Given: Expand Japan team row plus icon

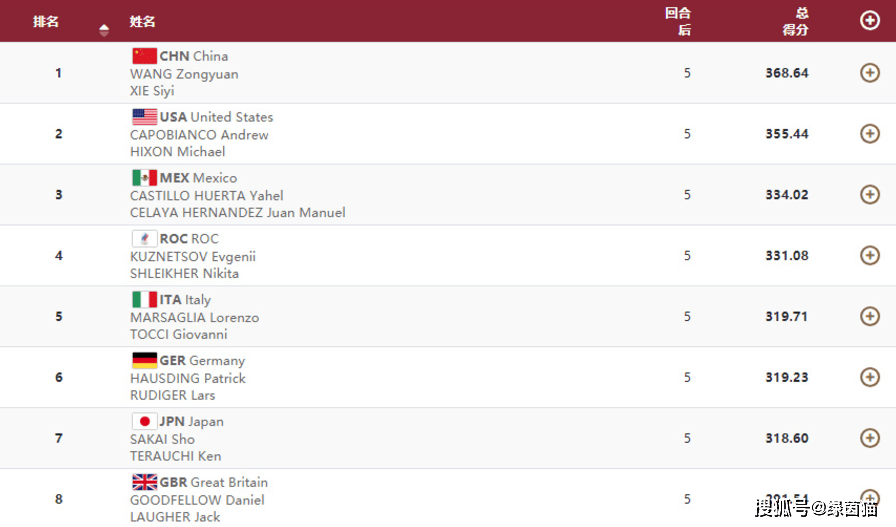Looking at the screenshot, I should (x=869, y=438).
